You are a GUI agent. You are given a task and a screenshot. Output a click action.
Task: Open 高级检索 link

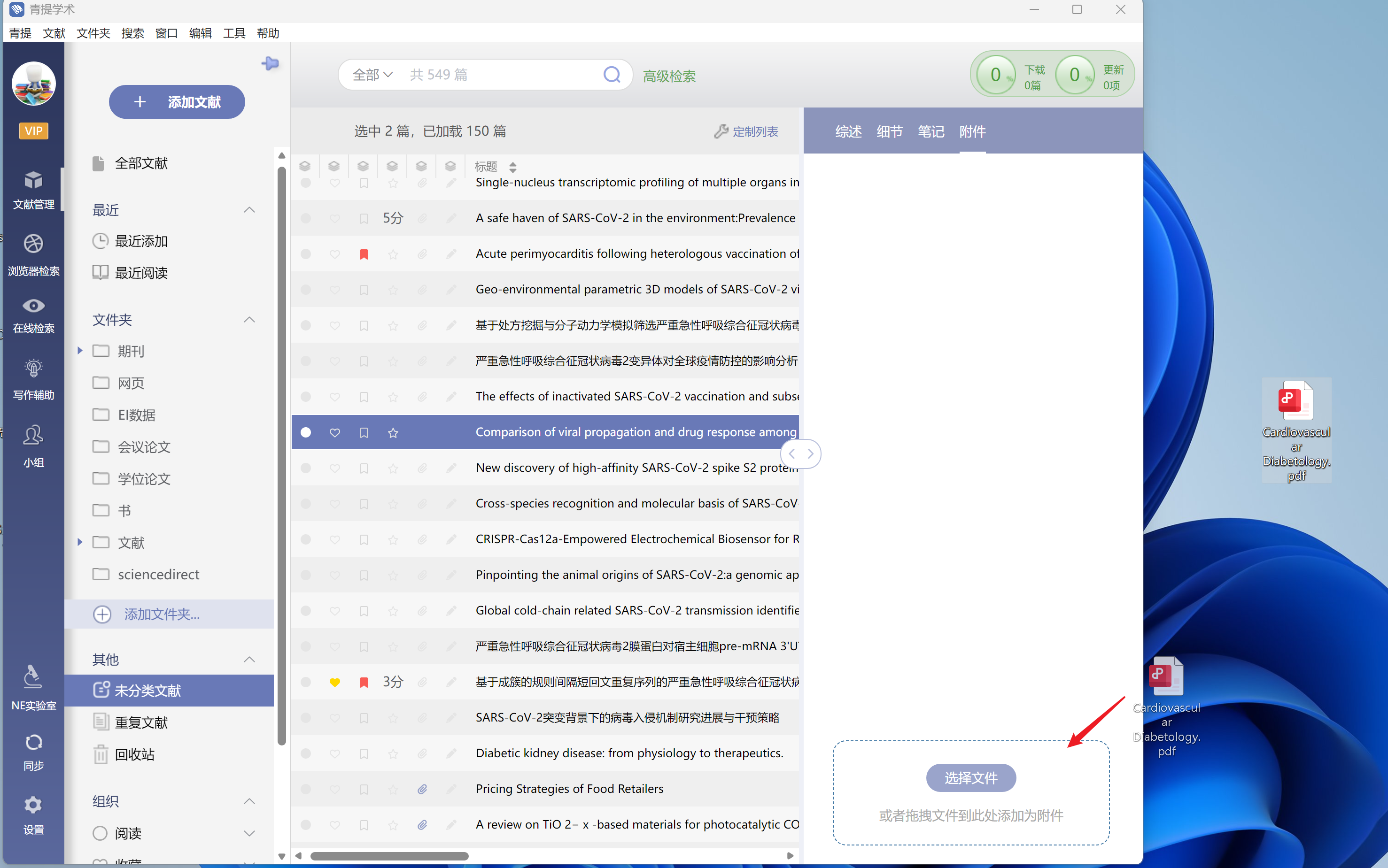pyautogui.click(x=669, y=76)
